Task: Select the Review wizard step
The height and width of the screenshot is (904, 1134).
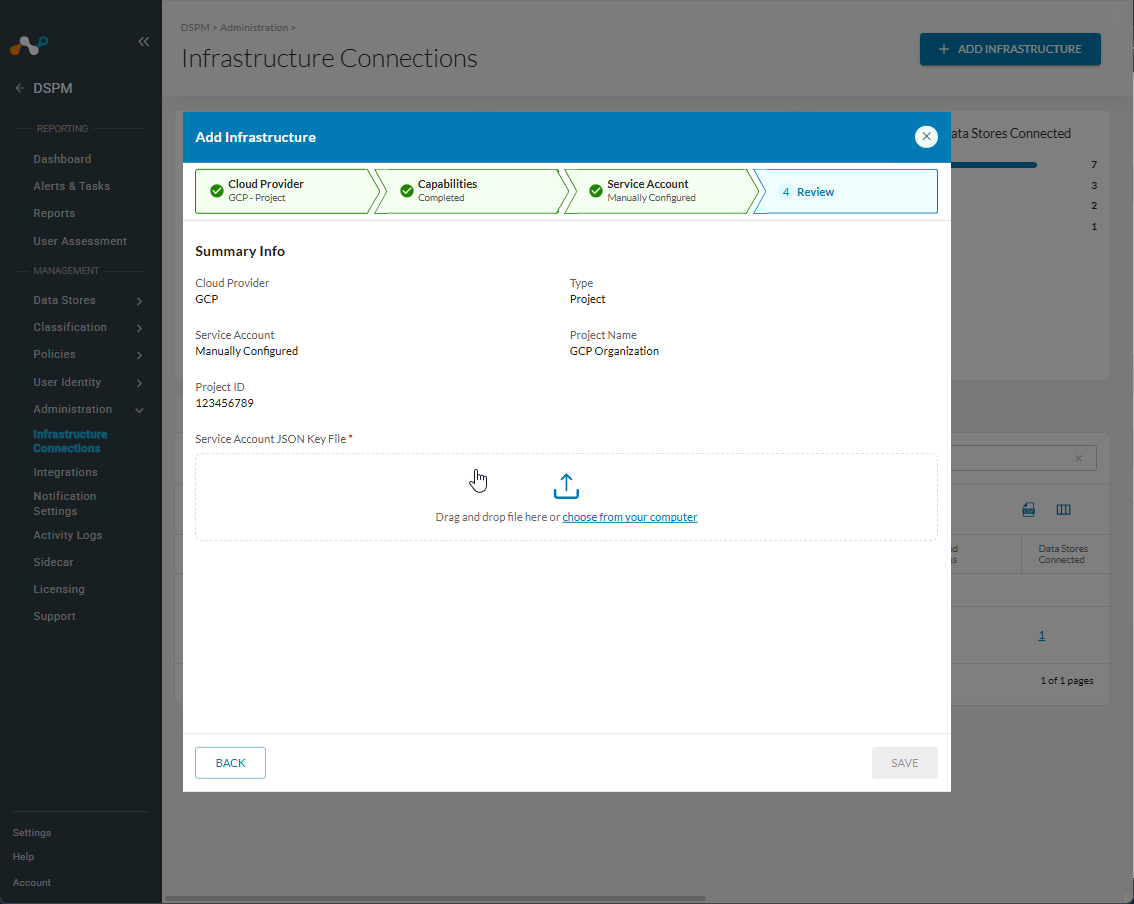Action: click(x=846, y=191)
